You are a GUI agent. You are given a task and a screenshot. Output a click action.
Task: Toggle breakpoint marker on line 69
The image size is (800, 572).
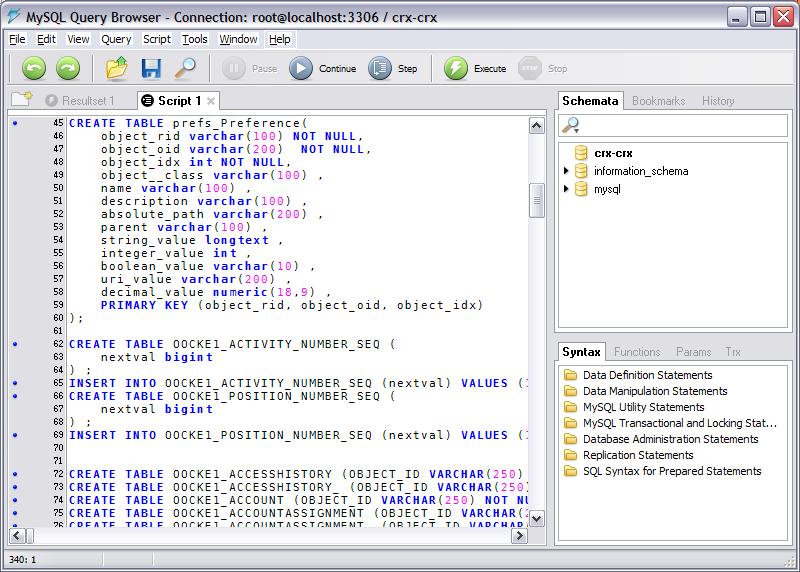click(15, 435)
